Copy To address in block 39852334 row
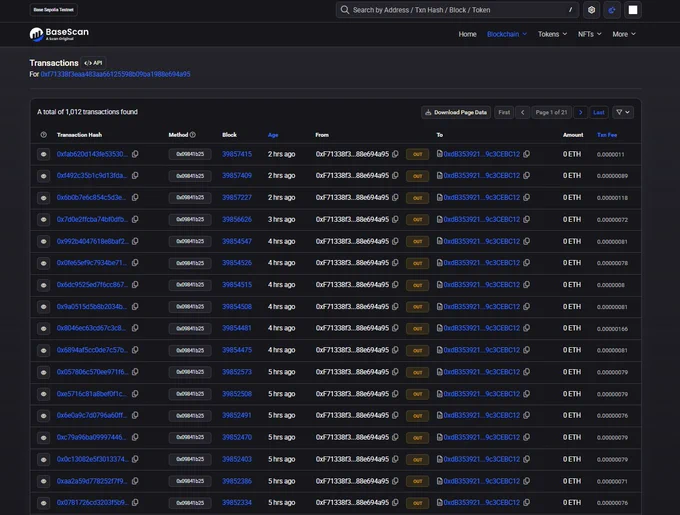The width and height of the screenshot is (680, 515). (526, 502)
